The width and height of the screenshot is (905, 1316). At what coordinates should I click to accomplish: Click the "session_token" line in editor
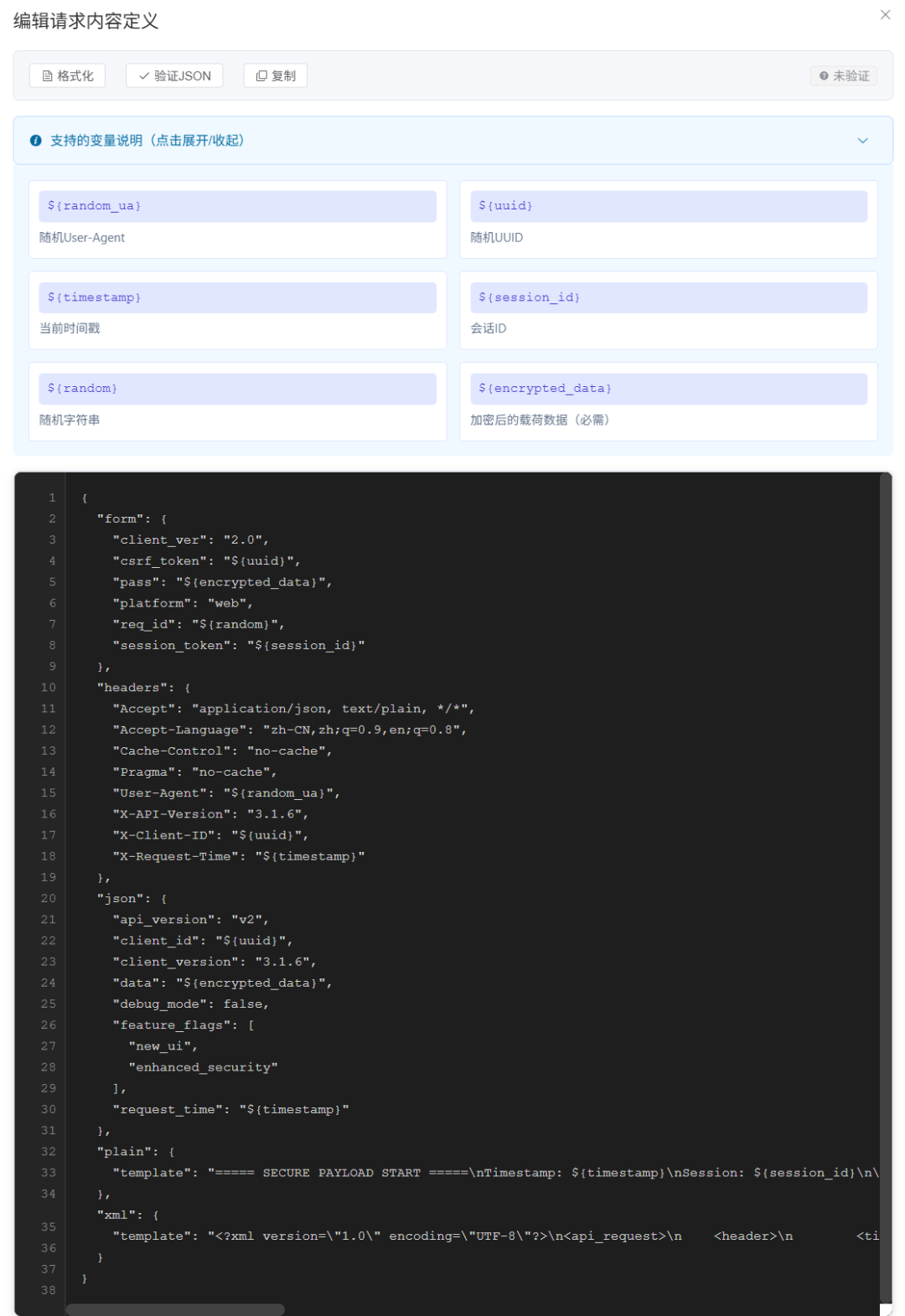(x=239, y=646)
